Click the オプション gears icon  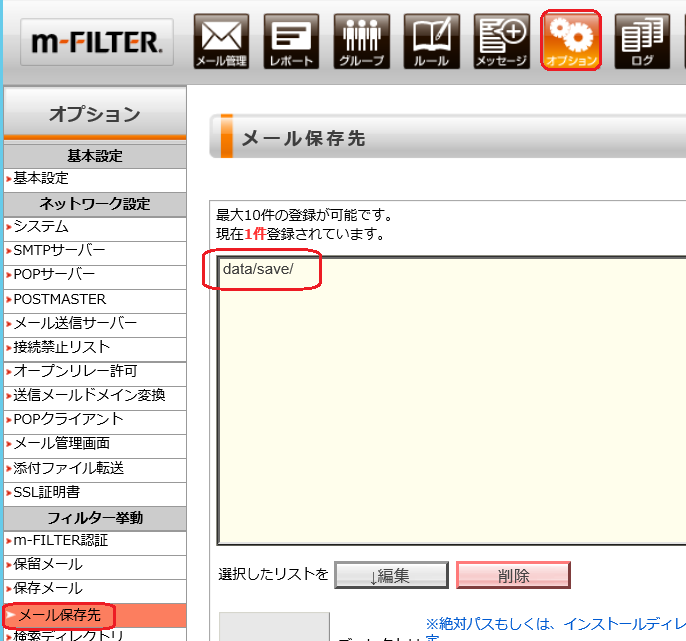pos(572,42)
